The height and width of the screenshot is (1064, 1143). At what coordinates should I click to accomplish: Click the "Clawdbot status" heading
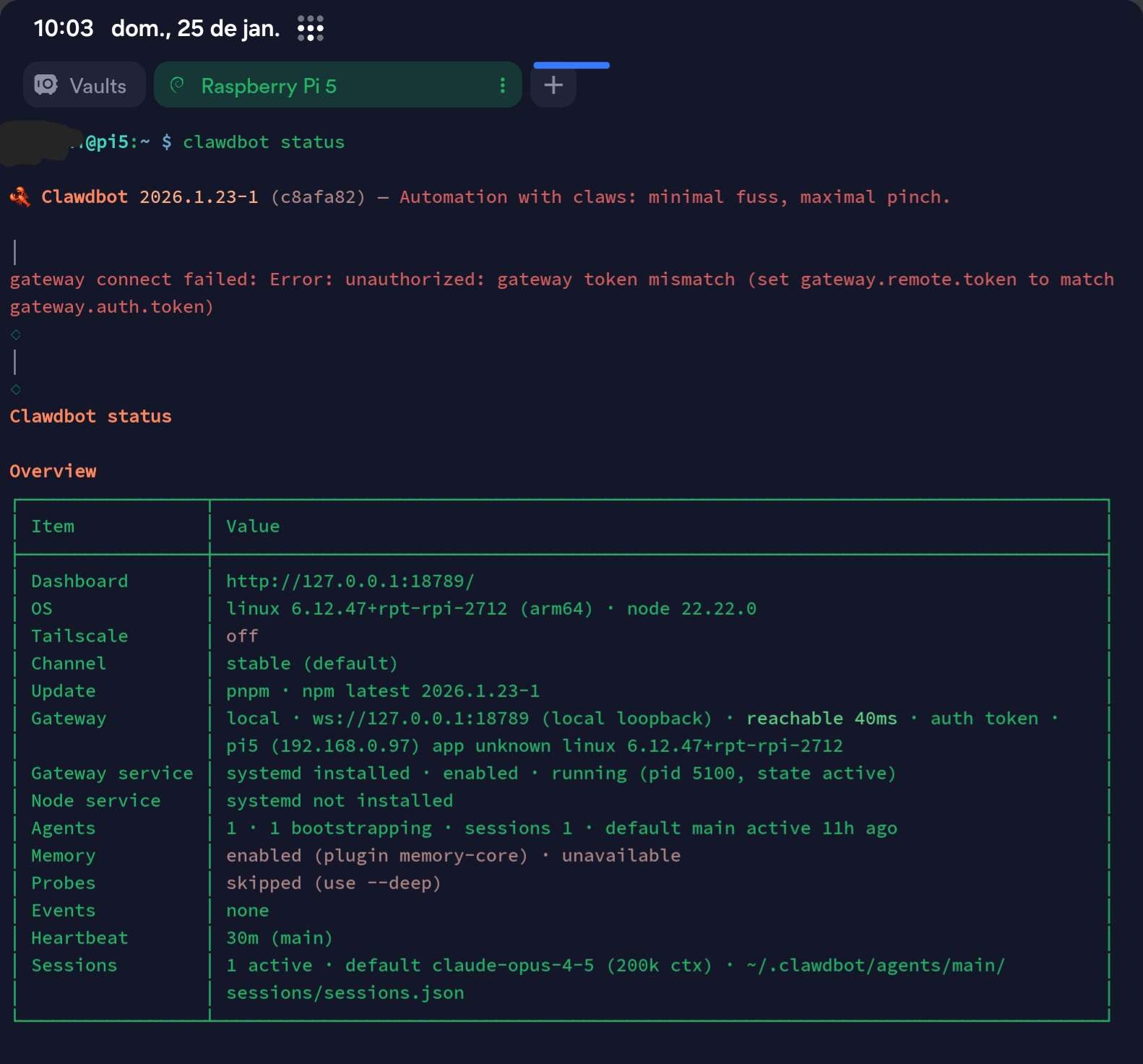90,417
